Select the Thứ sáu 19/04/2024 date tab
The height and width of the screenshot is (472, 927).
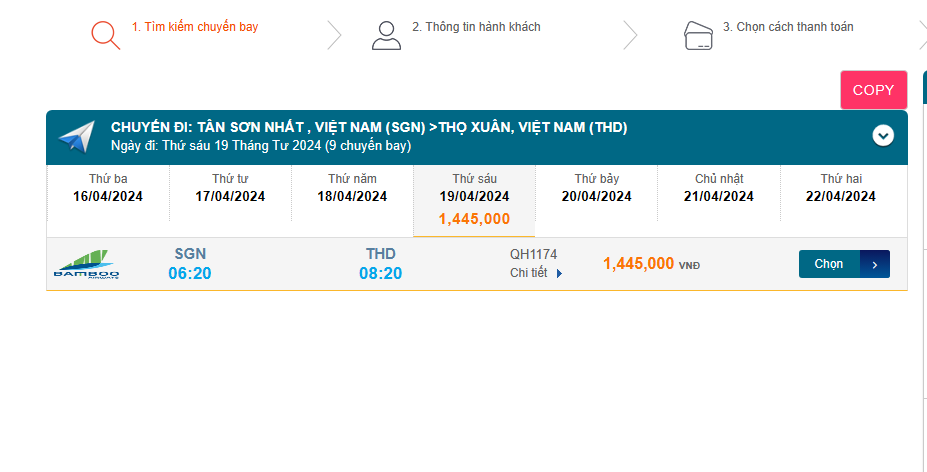click(x=474, y=199)
